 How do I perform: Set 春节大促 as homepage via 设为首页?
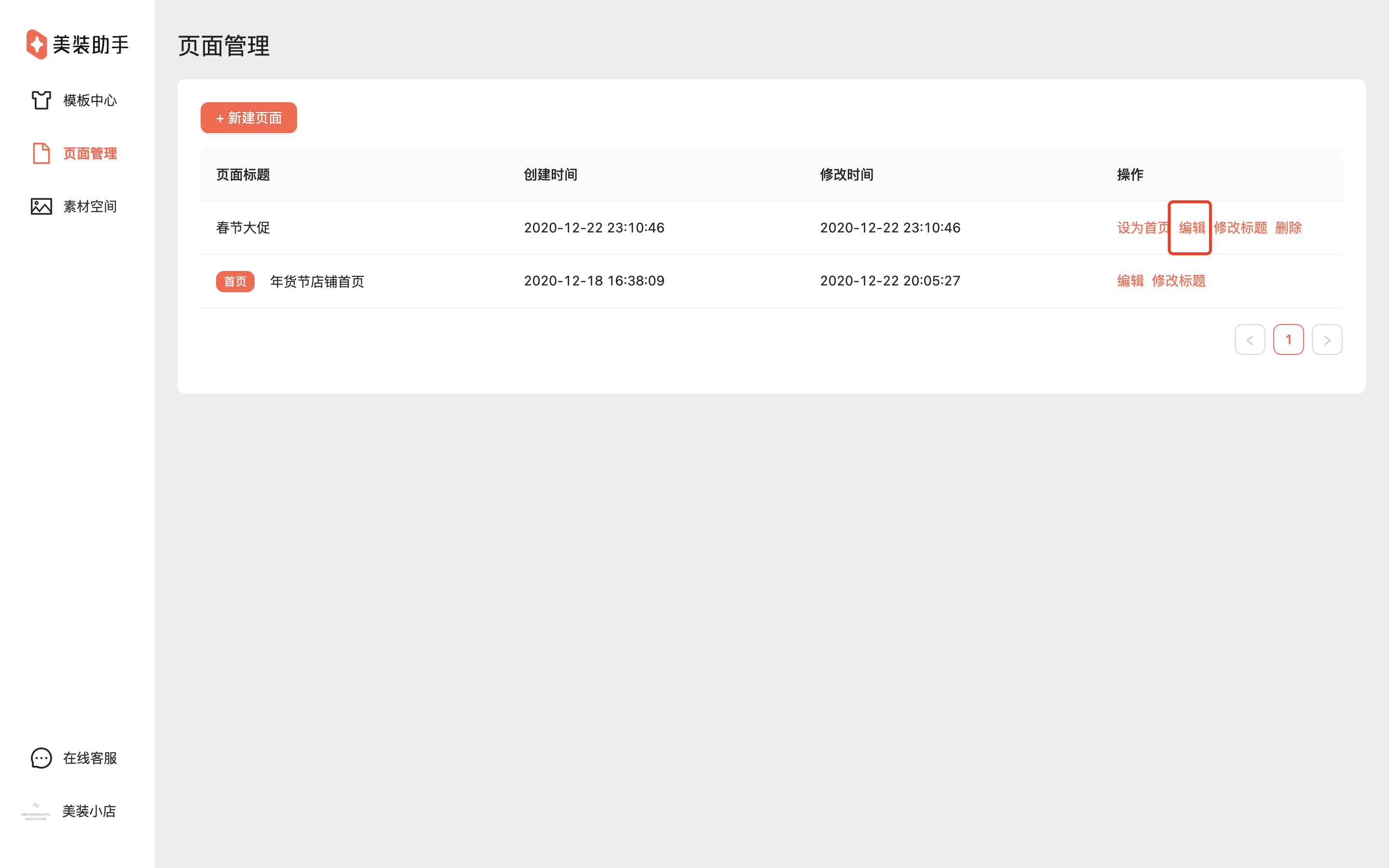click(x=1142, y=227)
